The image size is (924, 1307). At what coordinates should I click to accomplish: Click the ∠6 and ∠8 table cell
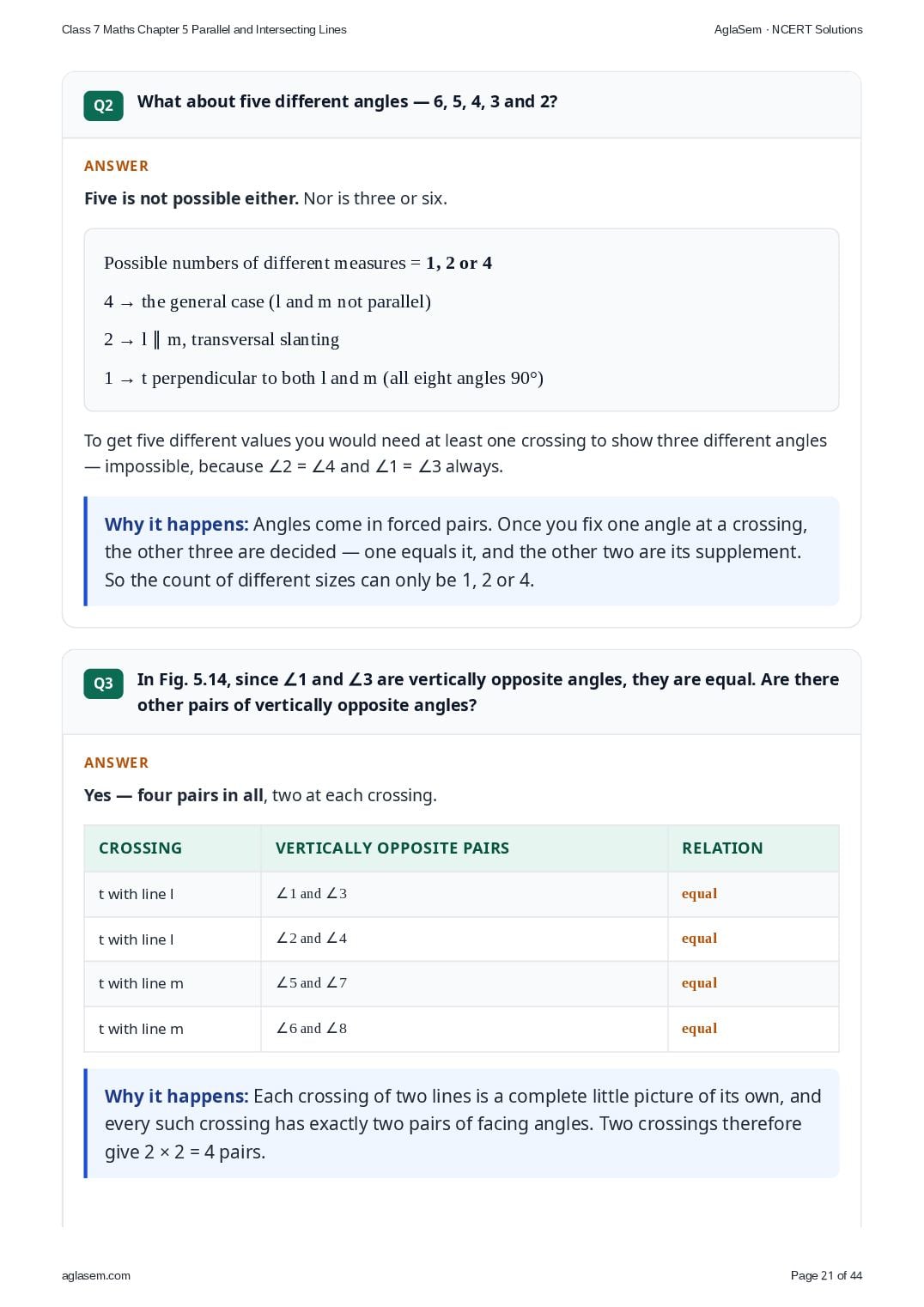point(465,1029)
